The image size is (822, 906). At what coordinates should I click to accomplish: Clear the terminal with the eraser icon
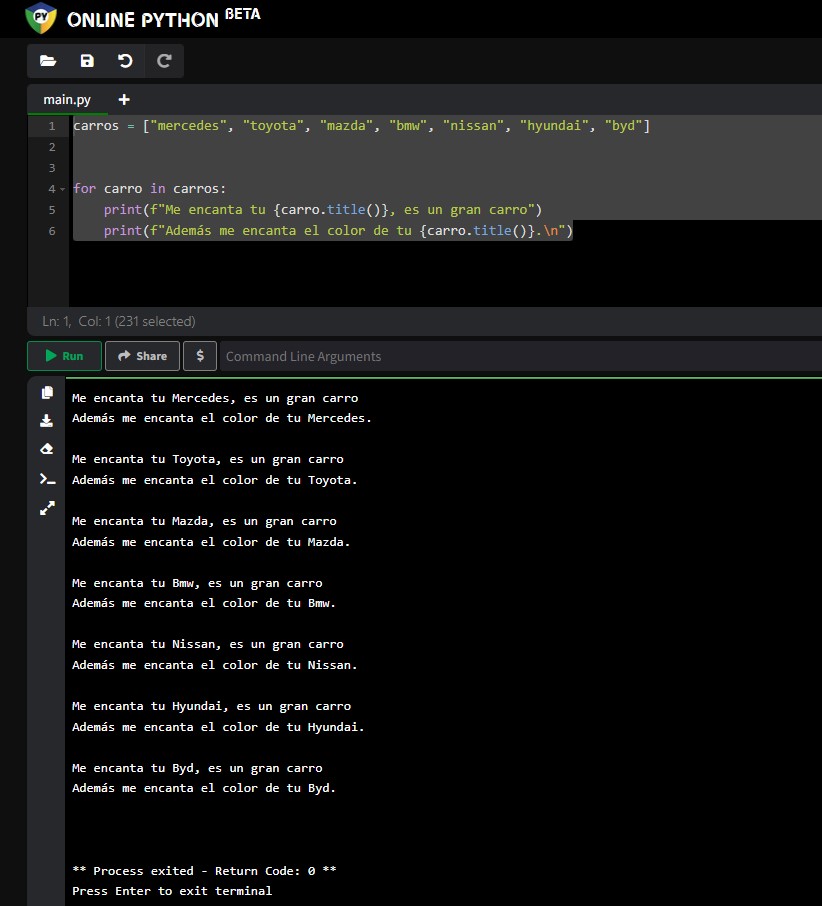47,450
